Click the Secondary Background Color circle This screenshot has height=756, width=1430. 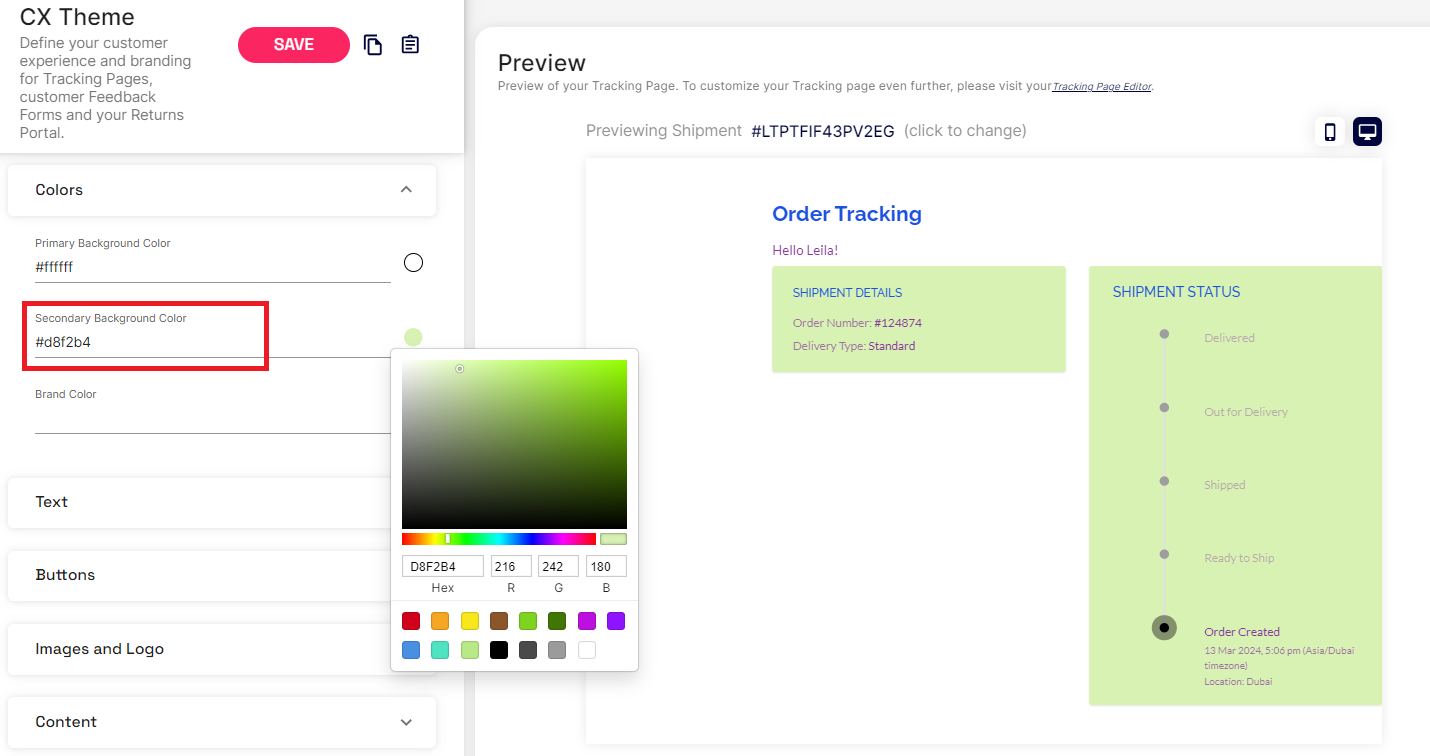point(413,337)
